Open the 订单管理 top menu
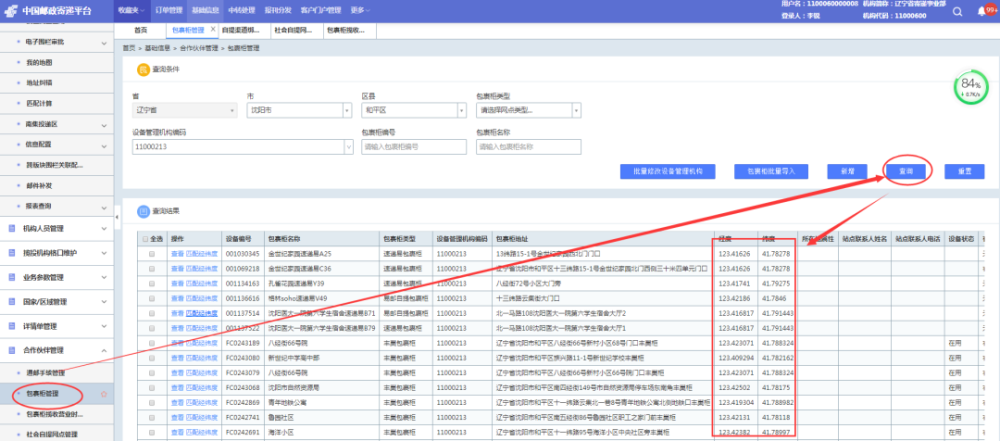 (x=169, y=11)
